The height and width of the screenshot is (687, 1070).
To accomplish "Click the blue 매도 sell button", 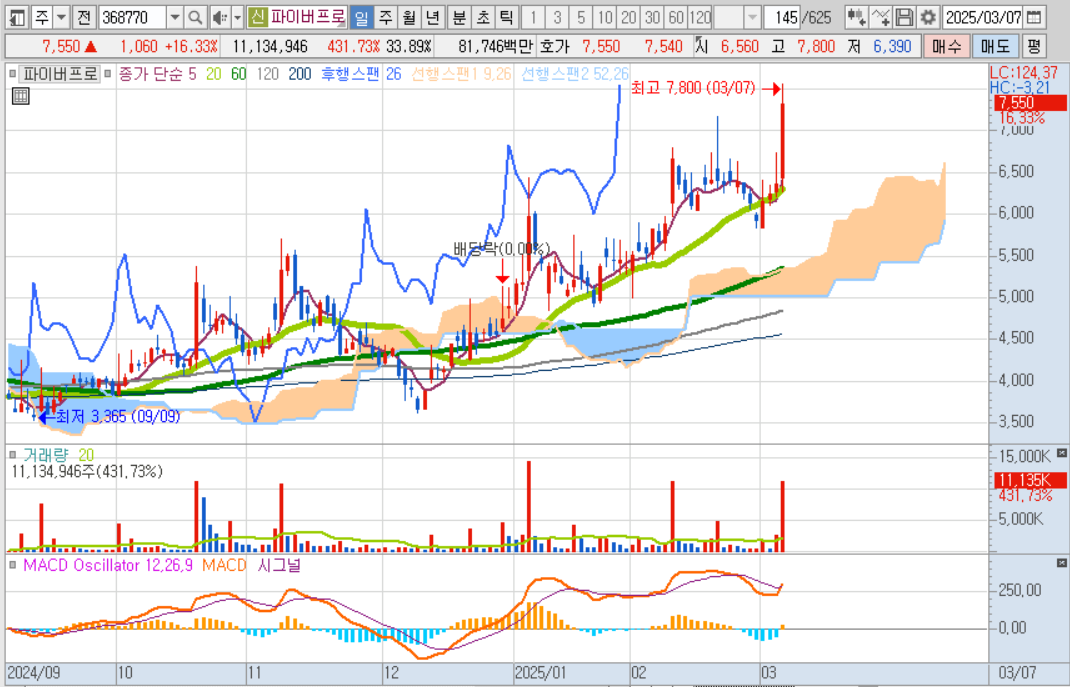I will point(995,46).
